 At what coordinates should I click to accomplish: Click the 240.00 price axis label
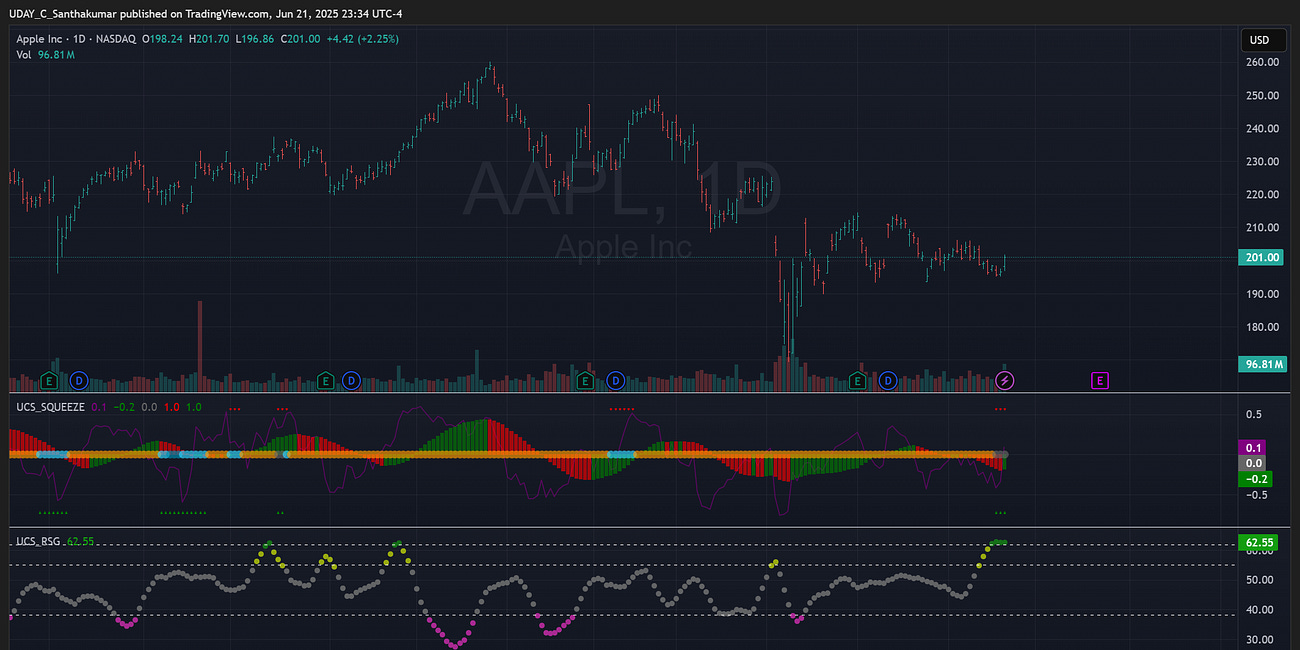(x=1264, y=128)
